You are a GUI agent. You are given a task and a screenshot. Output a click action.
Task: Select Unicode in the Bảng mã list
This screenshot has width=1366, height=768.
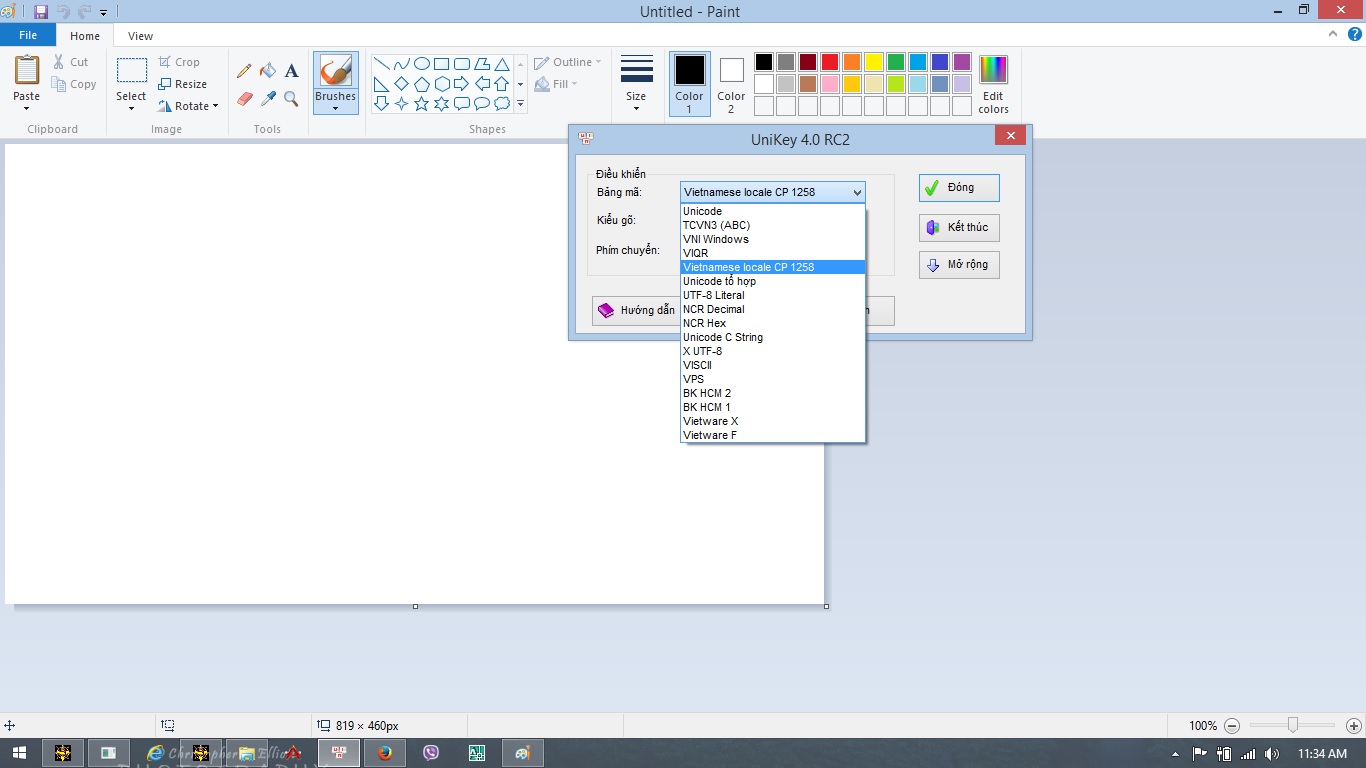pyautogui.click(x=772, y=211)
